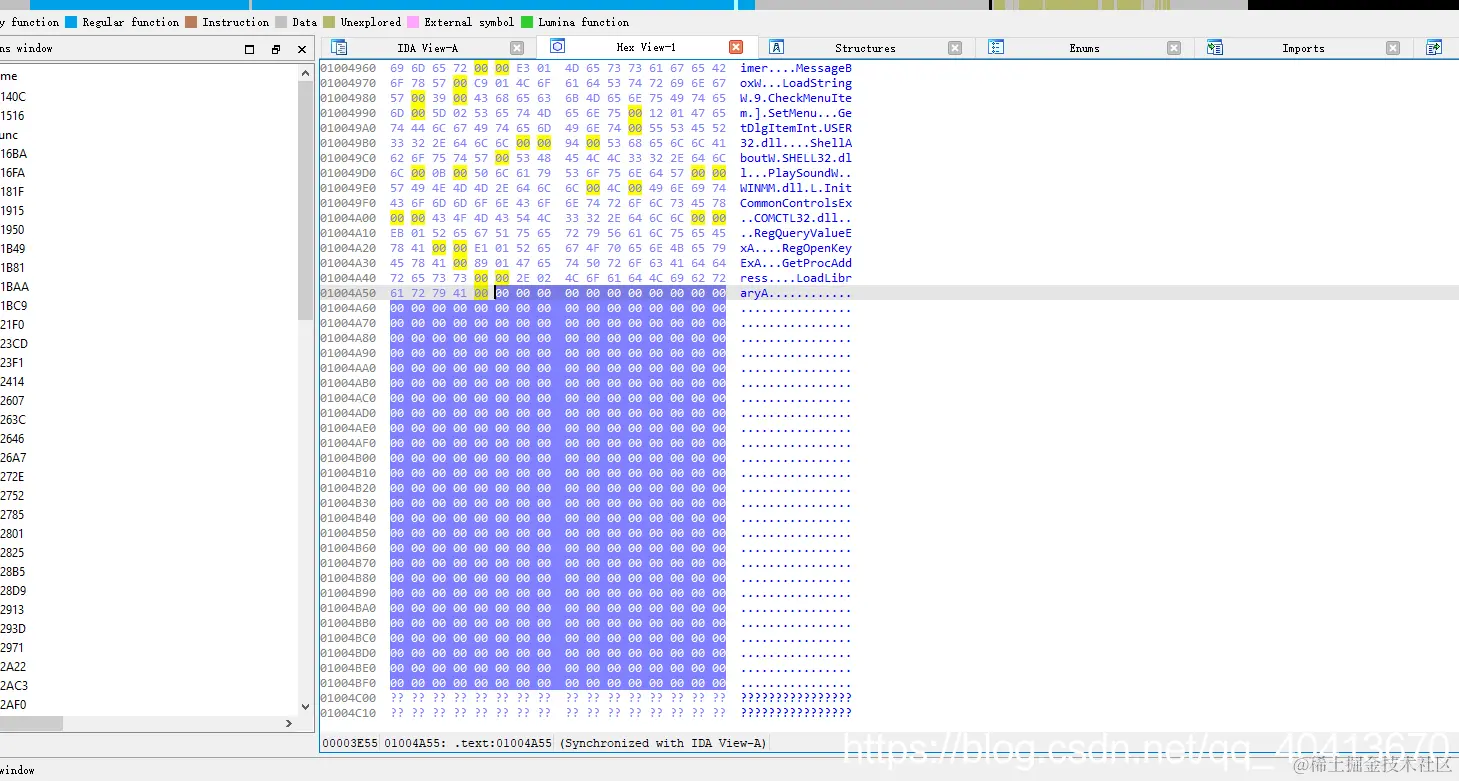Select function entry 2785 in list
The image size is (1459, 781).
tap(13, 515)
